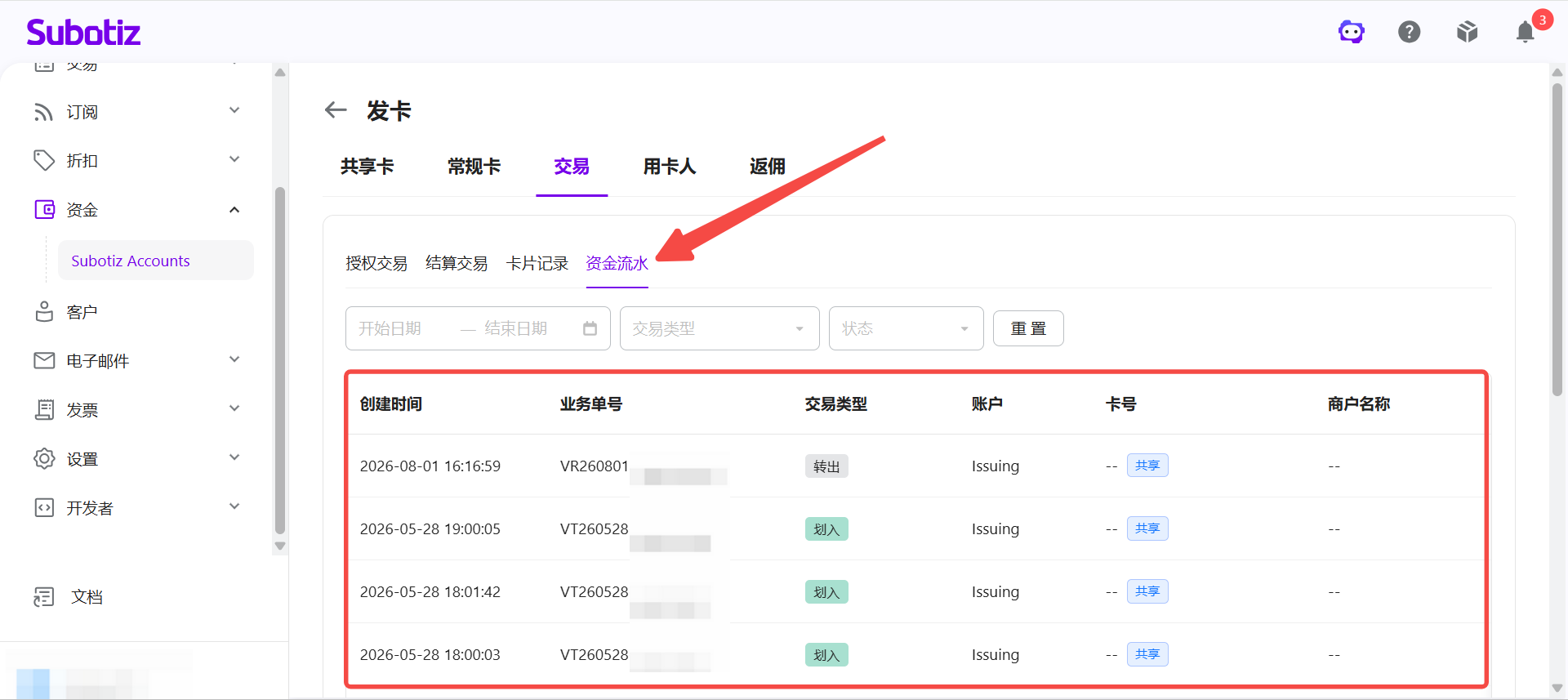Open the 文档 link
Viewport: 1568px width, 700px height.
pos(87,597)
